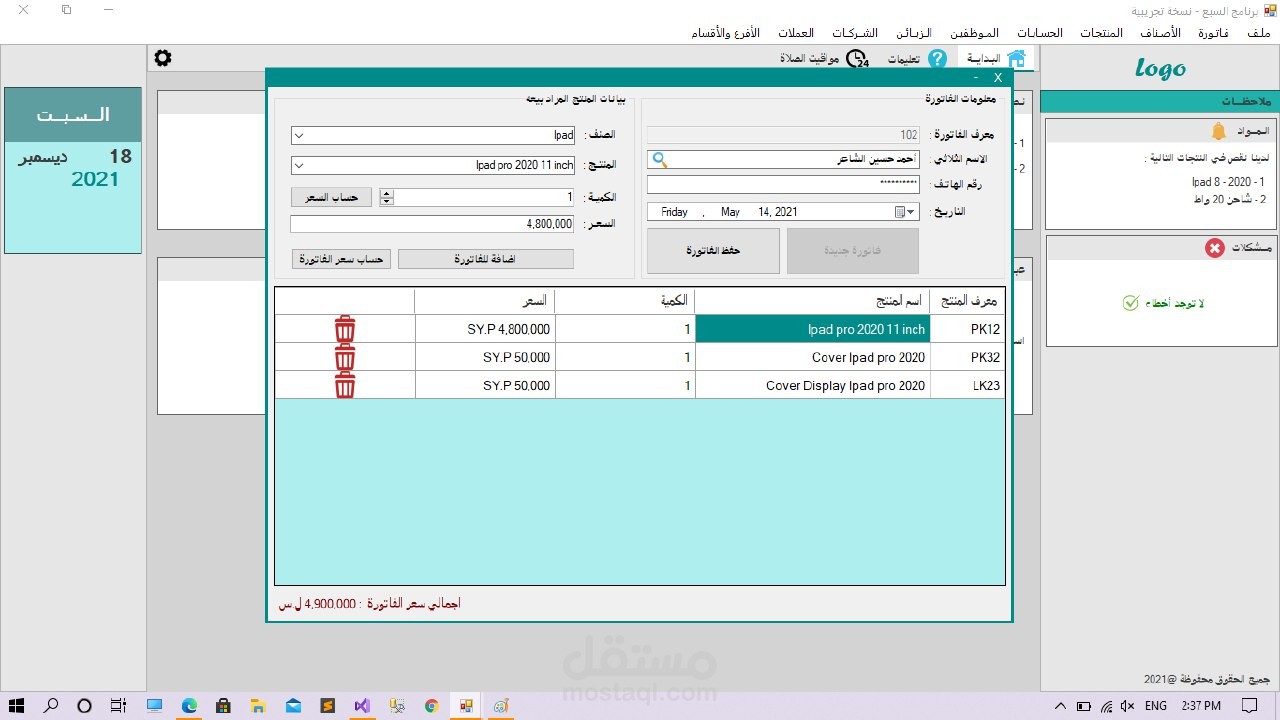Viewport: 1280px width, 720px height.
Task: Open the ملف menu
Action: click(x=1258, y=33)
